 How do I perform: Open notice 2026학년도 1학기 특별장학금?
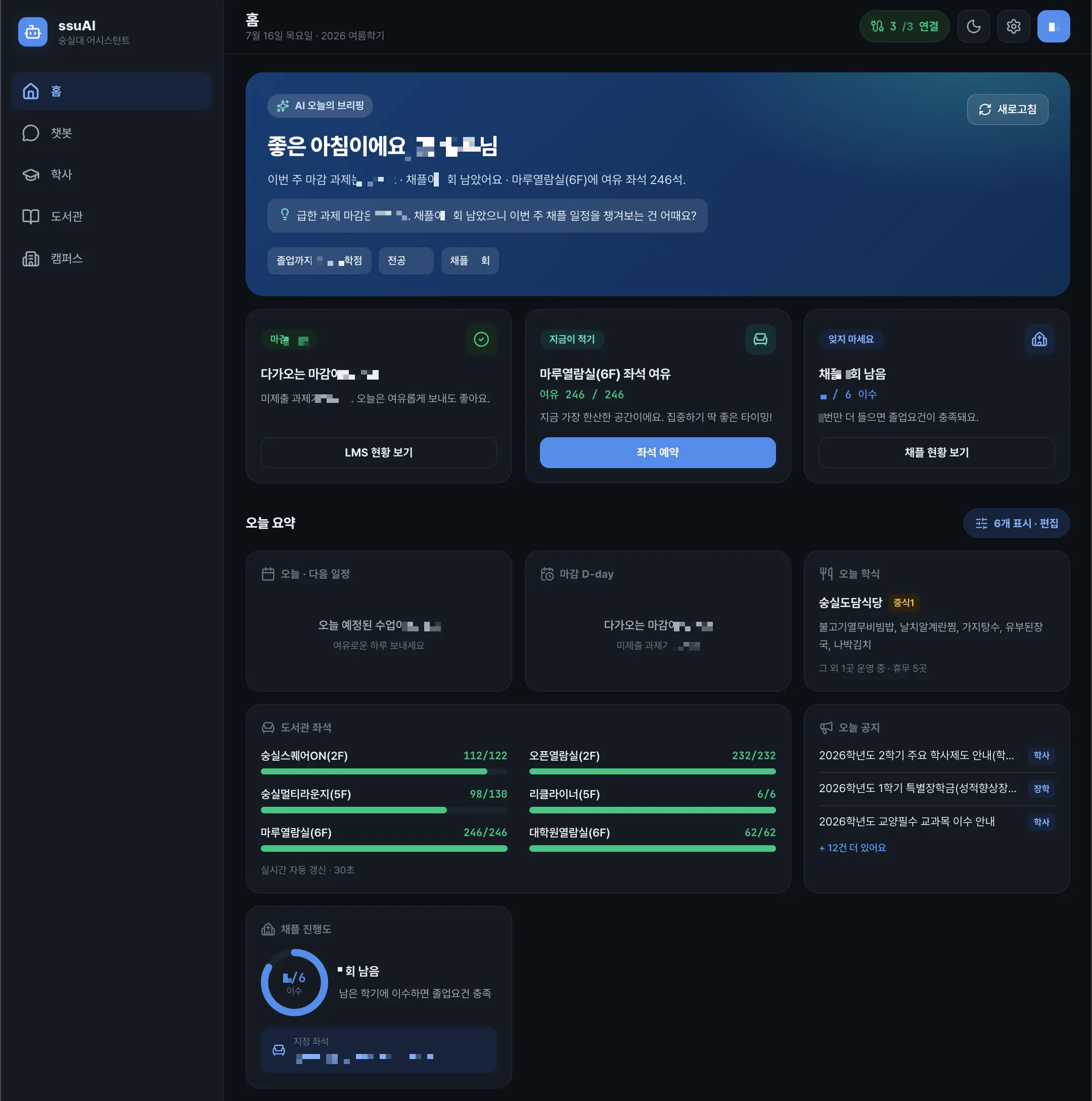[x=918, y=789]
